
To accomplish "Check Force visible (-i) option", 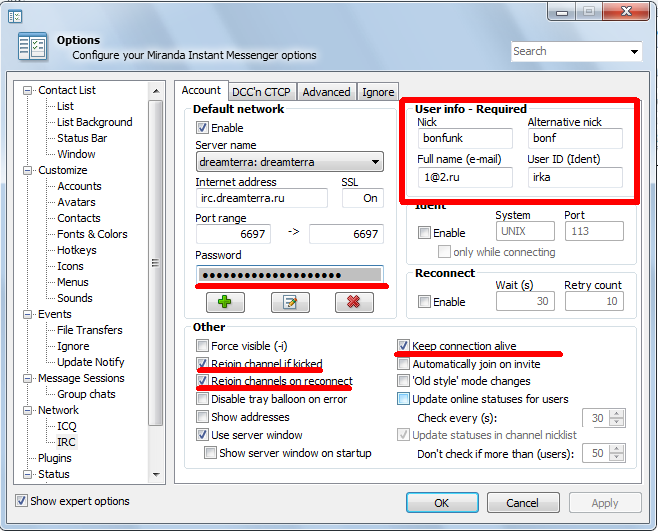I will [202, 345].
